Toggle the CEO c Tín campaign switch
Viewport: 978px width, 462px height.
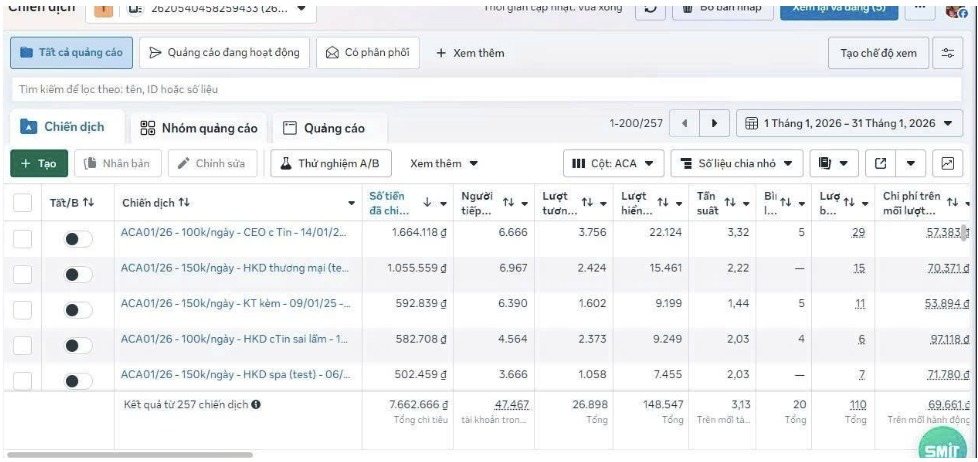coord(77,239)
